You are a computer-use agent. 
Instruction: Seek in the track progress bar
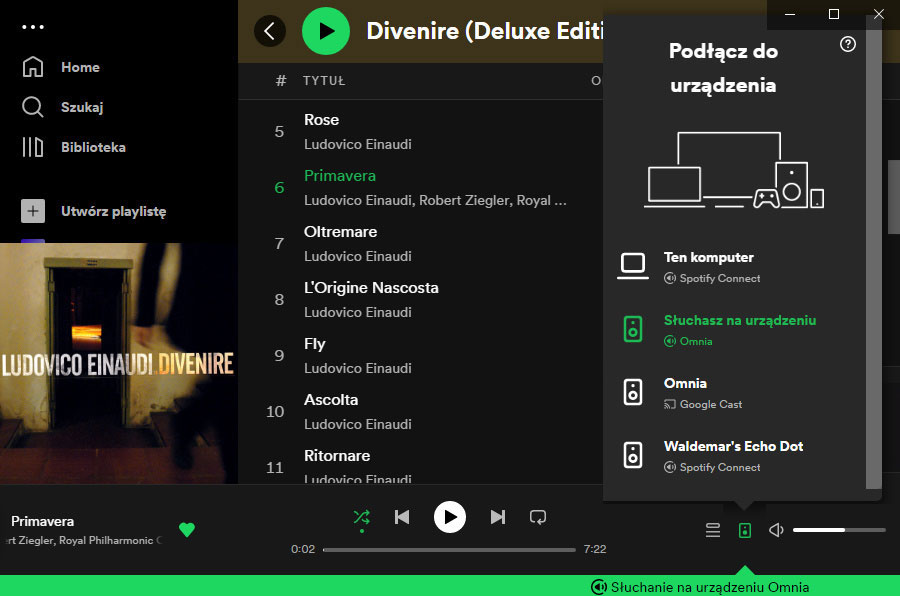click(449, 549)
